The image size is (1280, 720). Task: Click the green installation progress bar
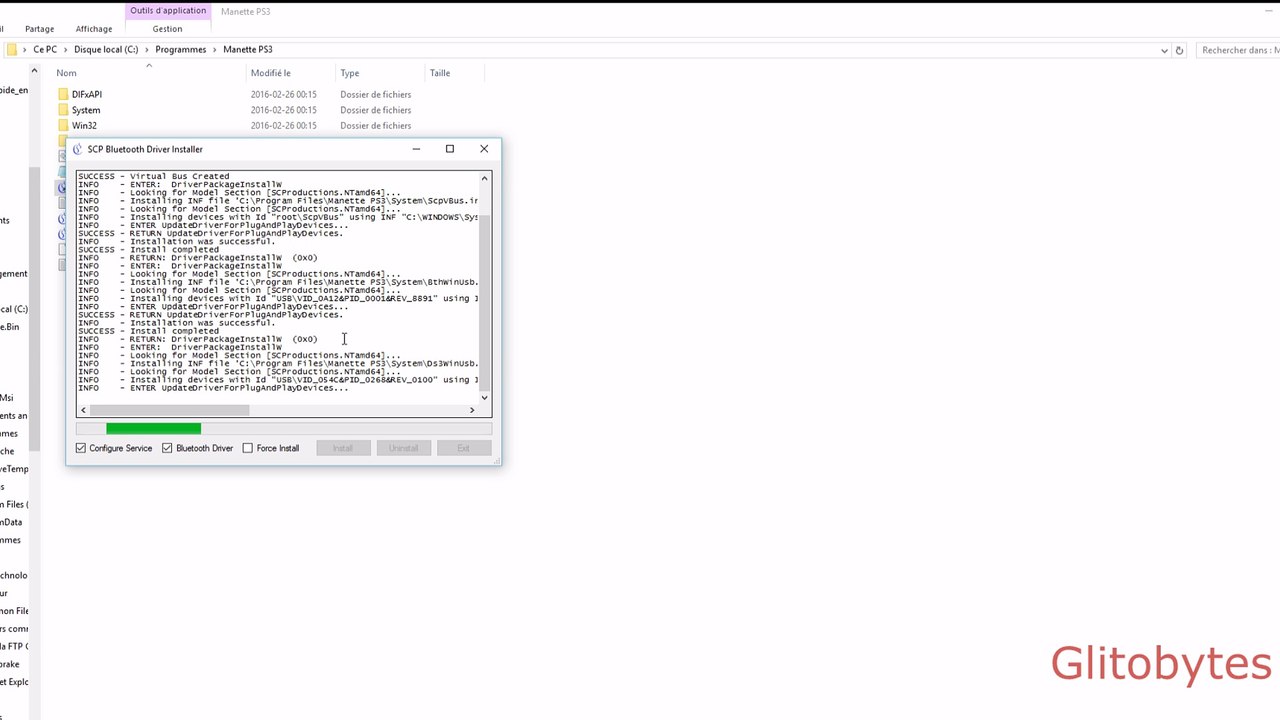(x=153, y=429)
